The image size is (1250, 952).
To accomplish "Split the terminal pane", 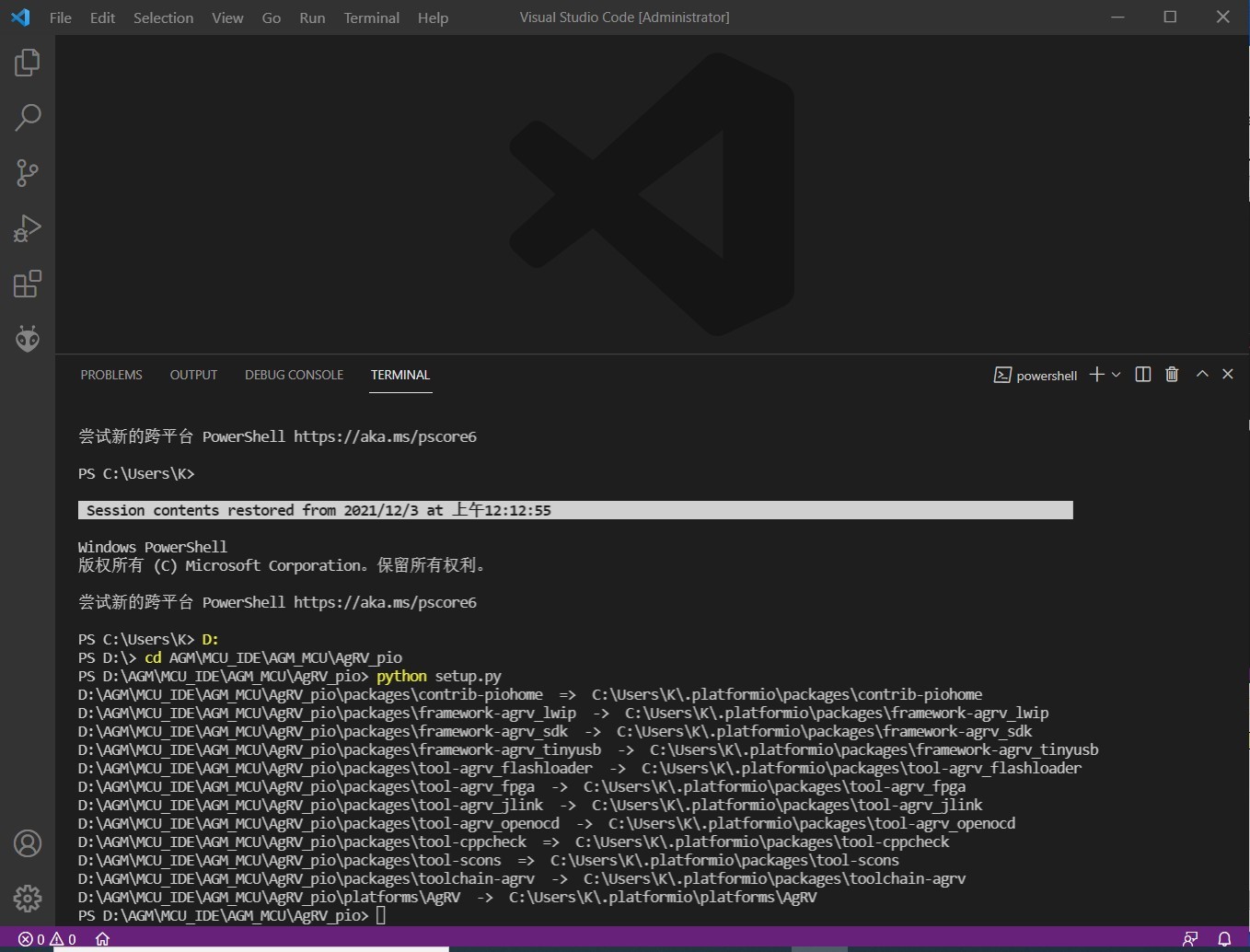I will [x=1143, y=375].
